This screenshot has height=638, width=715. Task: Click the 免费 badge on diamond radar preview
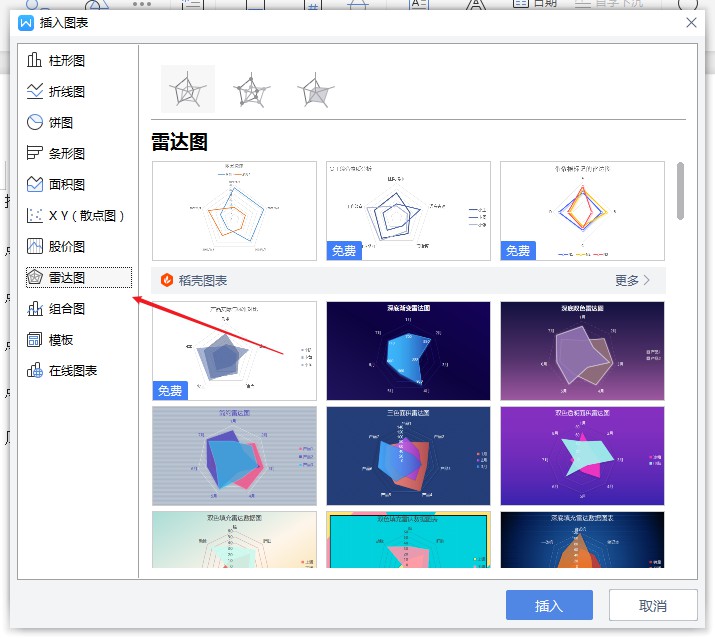pos(518,251)
